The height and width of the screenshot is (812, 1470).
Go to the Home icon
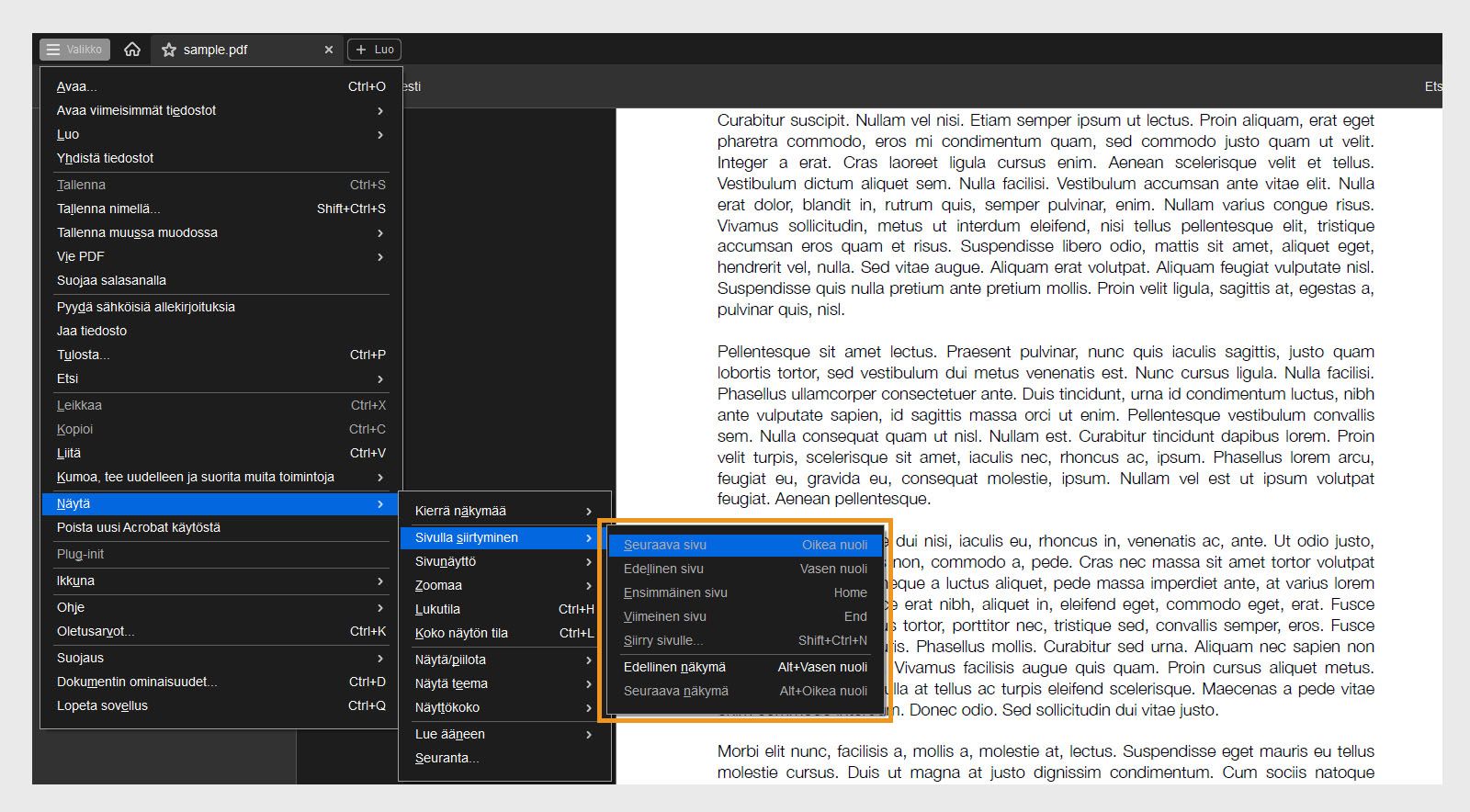coord(132,50)
